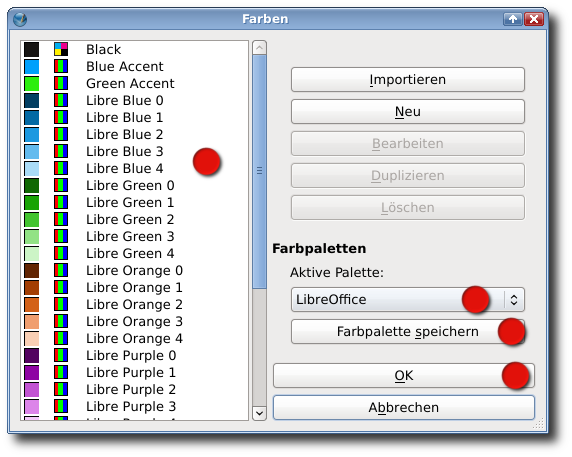Click Neu to create a new color
This screenshot has height=457, width=572.
(x=408, y=111)
